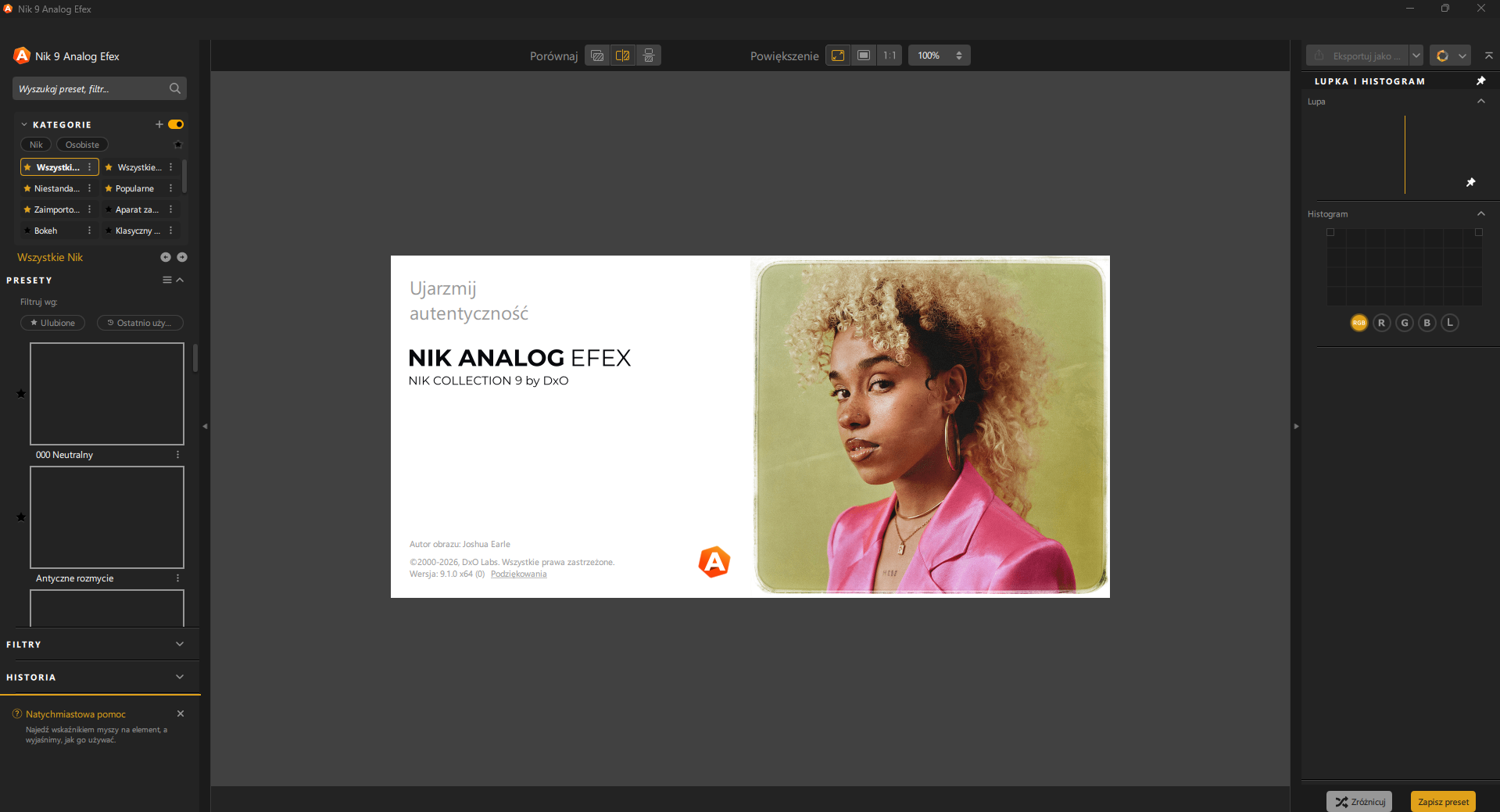Collapse the left panel with the arrow
Viewport: 1500px width, 812px height.
(x=205, y=426)
